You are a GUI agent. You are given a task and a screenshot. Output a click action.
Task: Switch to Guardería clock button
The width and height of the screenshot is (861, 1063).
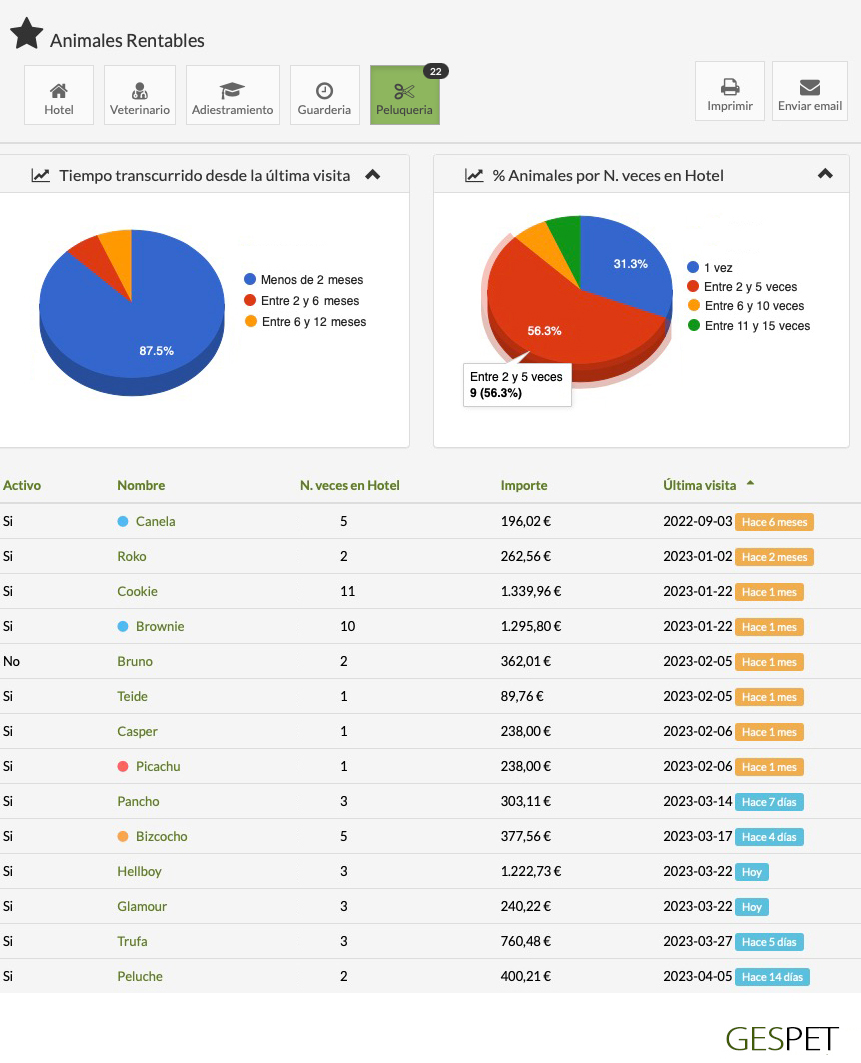[324, 96]
